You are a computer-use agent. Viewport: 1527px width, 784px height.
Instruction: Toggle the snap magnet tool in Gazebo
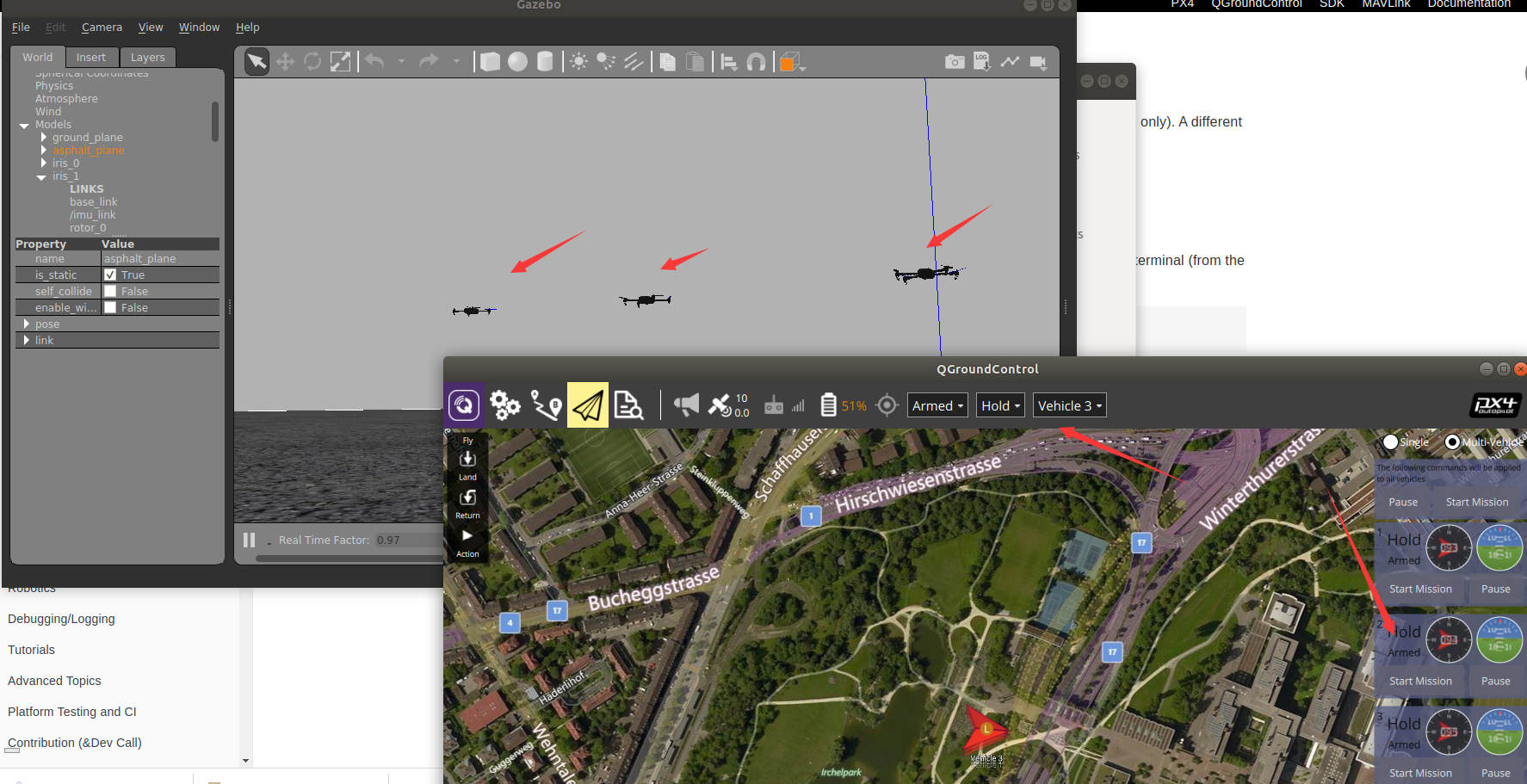click(x=756, y=62)
